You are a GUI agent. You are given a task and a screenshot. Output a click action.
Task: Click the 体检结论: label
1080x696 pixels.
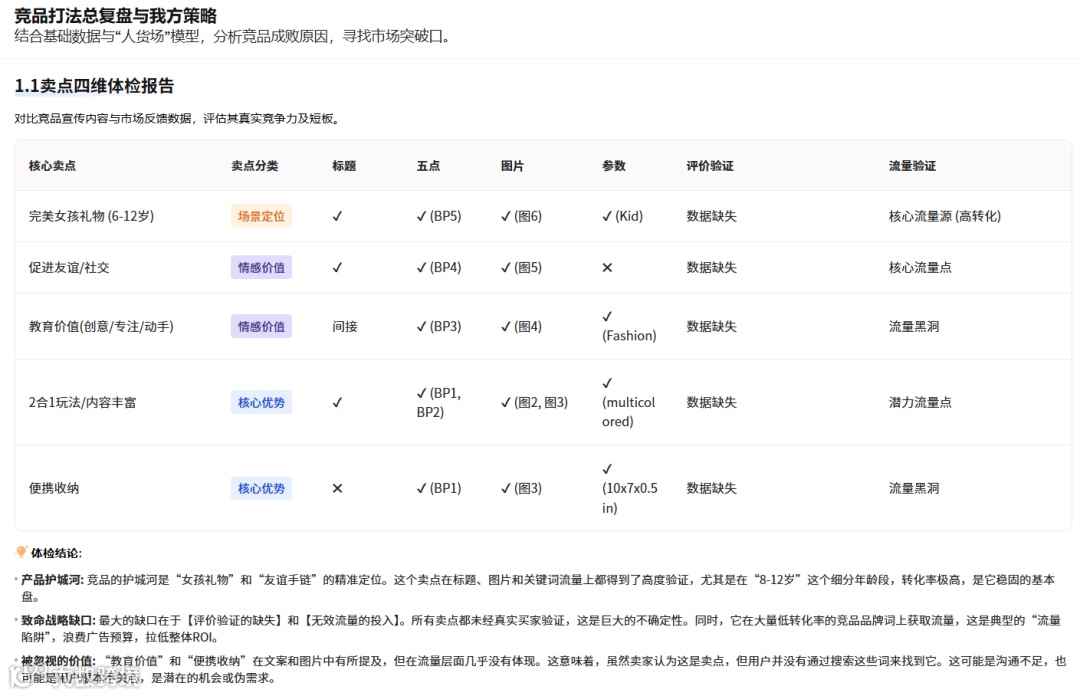(x=56, y=553)
